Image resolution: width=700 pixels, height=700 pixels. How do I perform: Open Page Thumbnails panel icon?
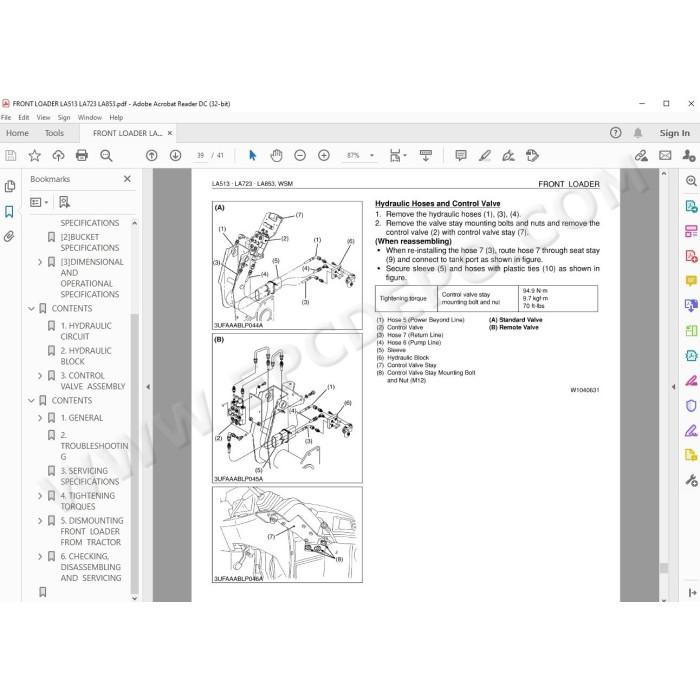(9, 186)
